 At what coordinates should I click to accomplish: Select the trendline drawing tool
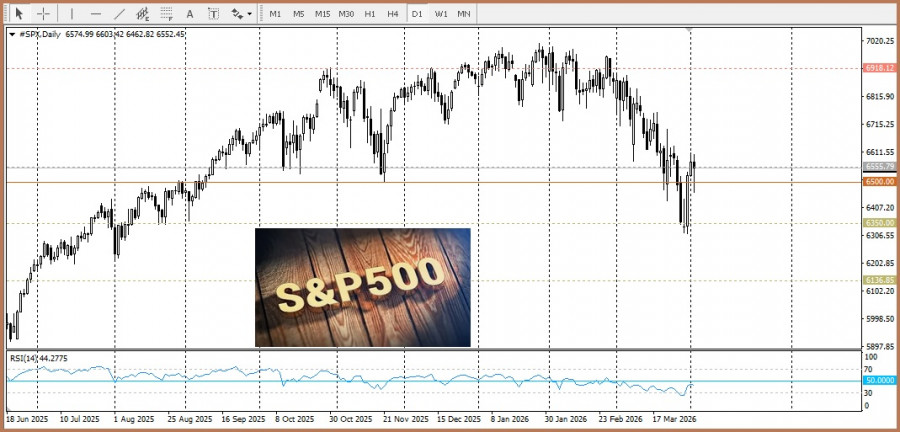pos(119,13)
